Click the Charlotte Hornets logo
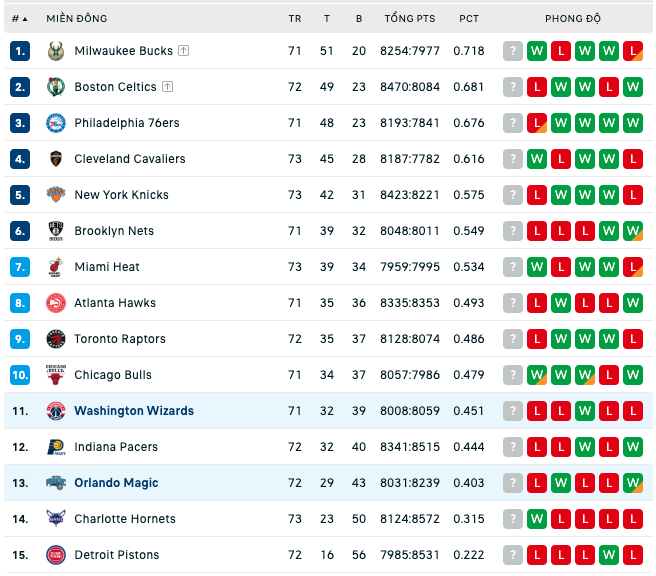Screen dimensions: 656x576 [x=56, y=519]
